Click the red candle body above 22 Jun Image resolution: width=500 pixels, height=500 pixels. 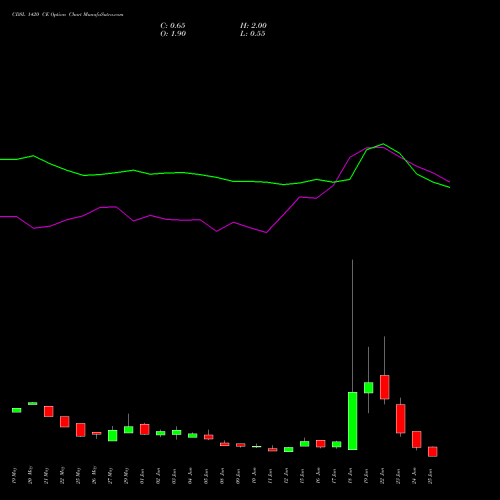385,387
